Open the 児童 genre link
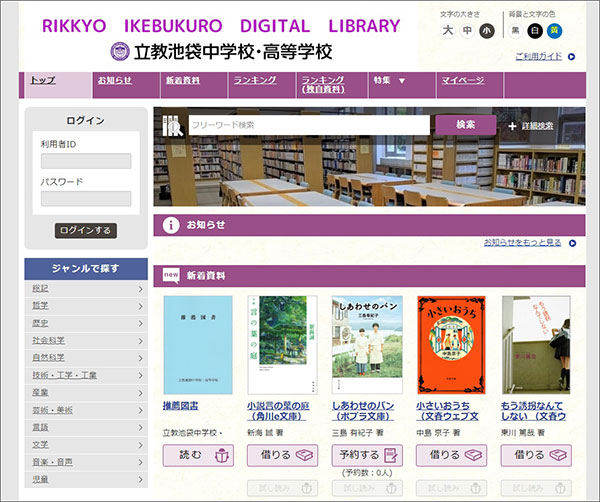The height and width of the screenshot is (502, 600). 41,479
